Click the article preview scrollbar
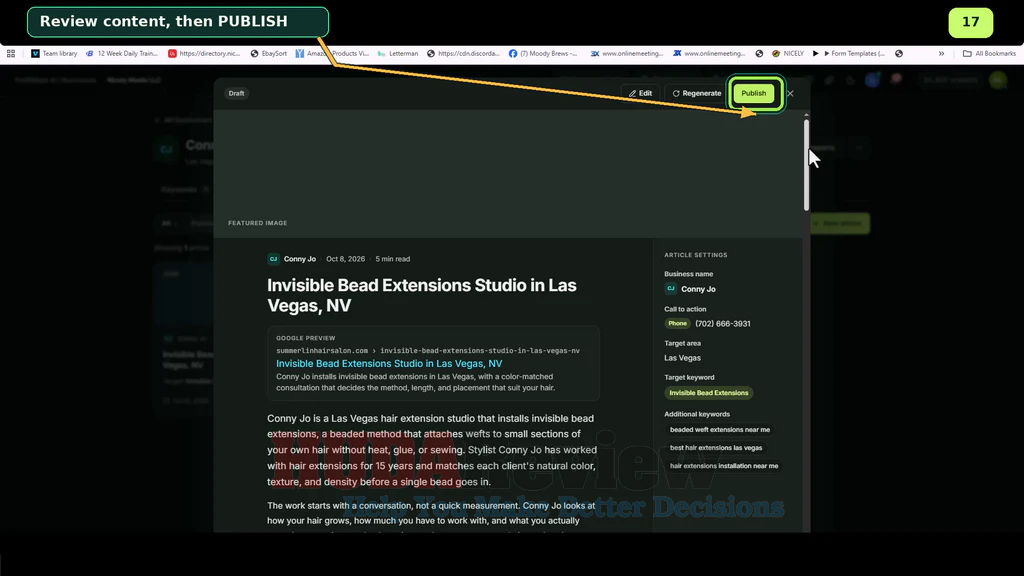The height and width of the screenshot is (576, 1024). click(x=807, y=163)
